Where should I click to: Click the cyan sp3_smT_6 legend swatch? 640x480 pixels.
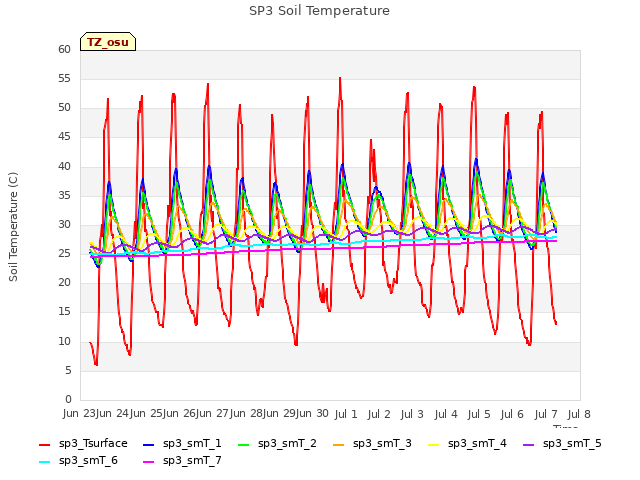coord(44,462)
